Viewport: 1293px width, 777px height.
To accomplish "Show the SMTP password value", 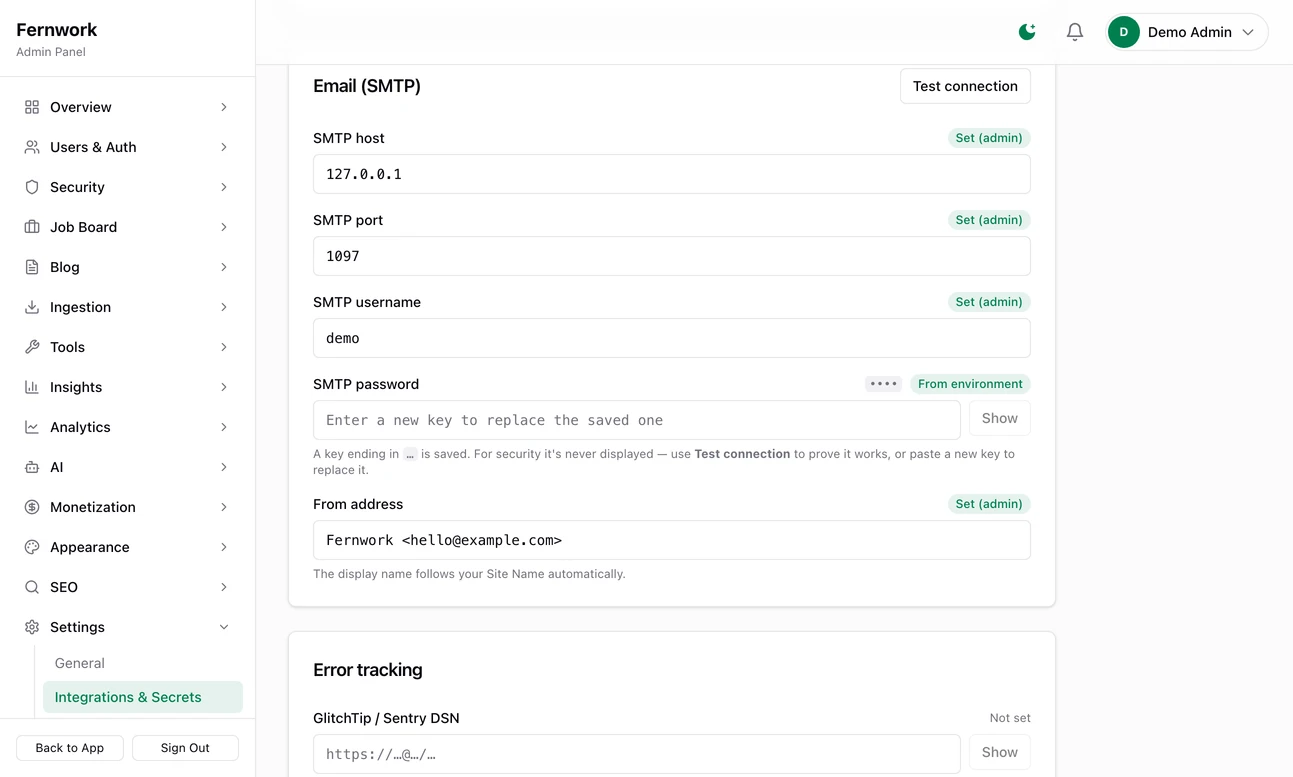I will [1000, 419].
